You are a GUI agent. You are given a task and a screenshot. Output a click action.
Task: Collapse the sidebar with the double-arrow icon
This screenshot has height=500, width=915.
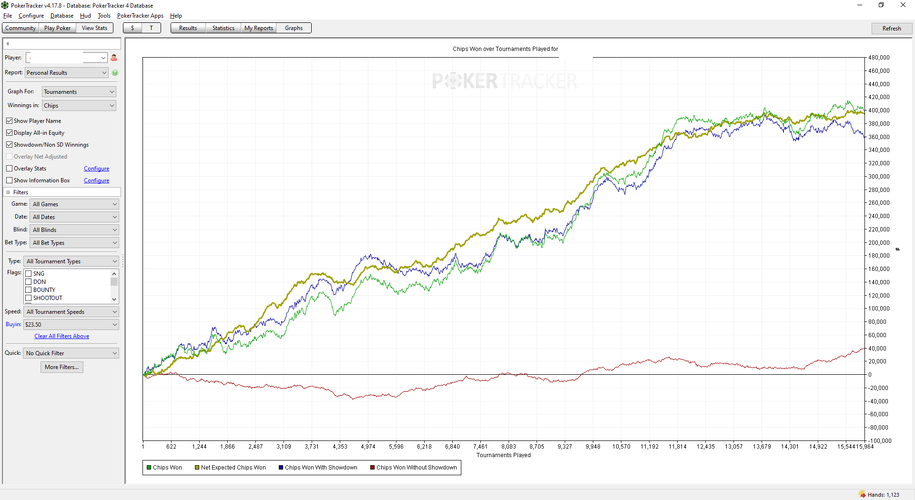[x=8, y=44]
